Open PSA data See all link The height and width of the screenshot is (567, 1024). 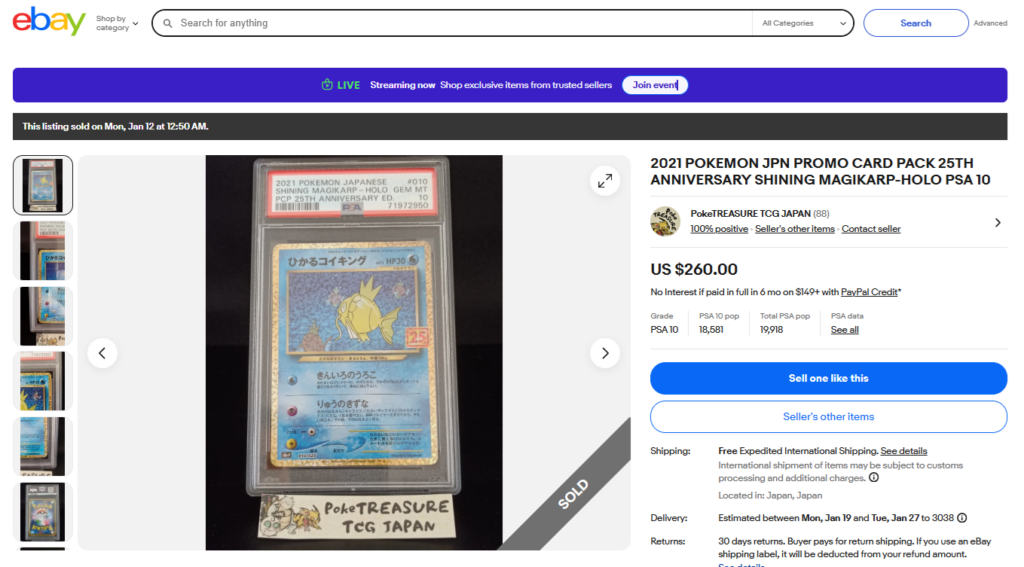pyautogui.click(x=844, y=330)
